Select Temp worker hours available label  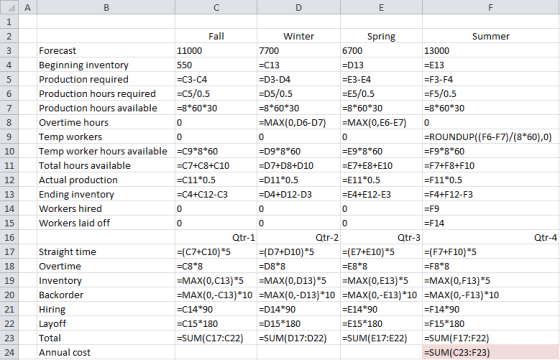click(106, 151)
